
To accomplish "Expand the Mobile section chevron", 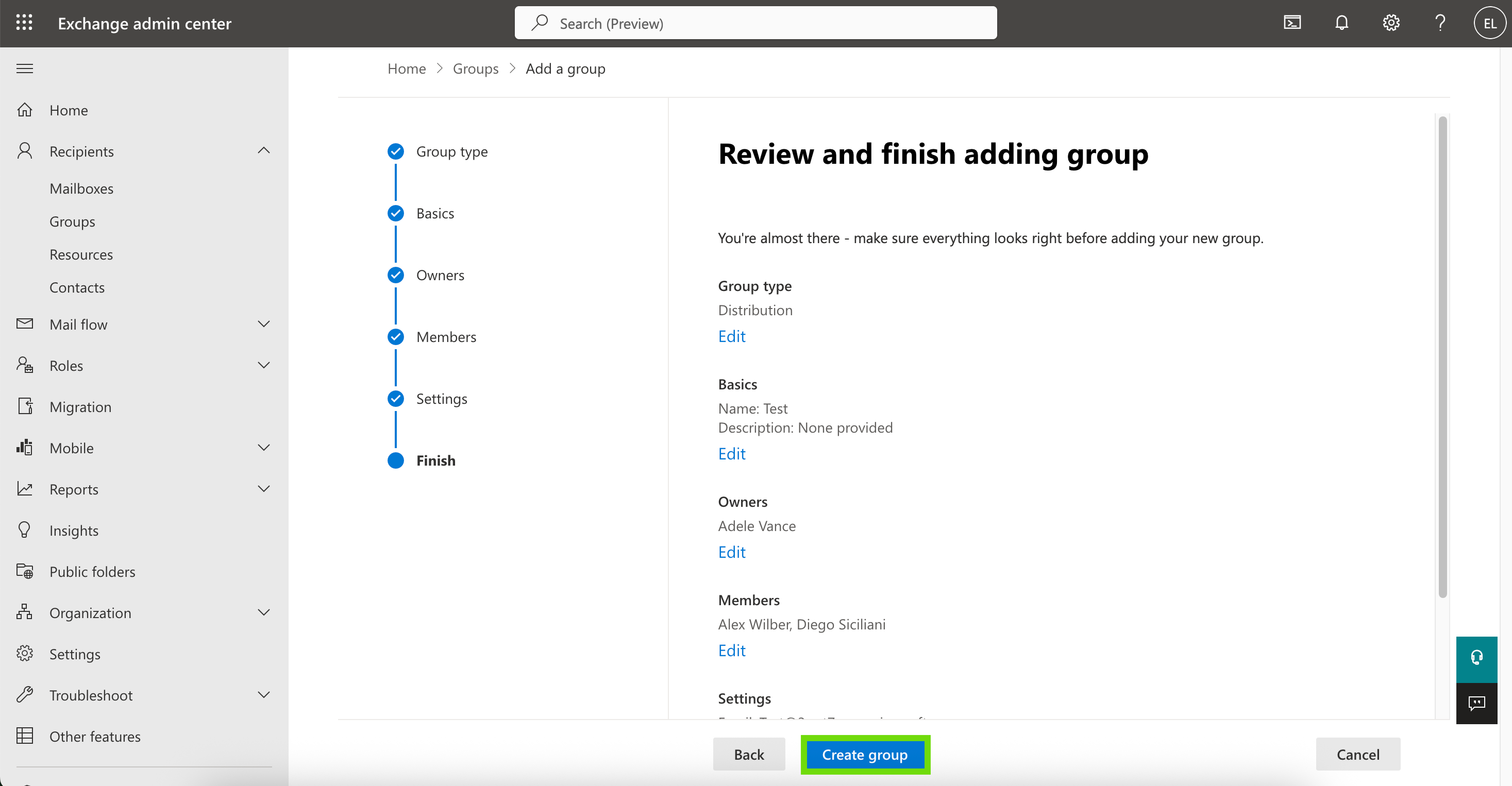I will tap(264, 448).
